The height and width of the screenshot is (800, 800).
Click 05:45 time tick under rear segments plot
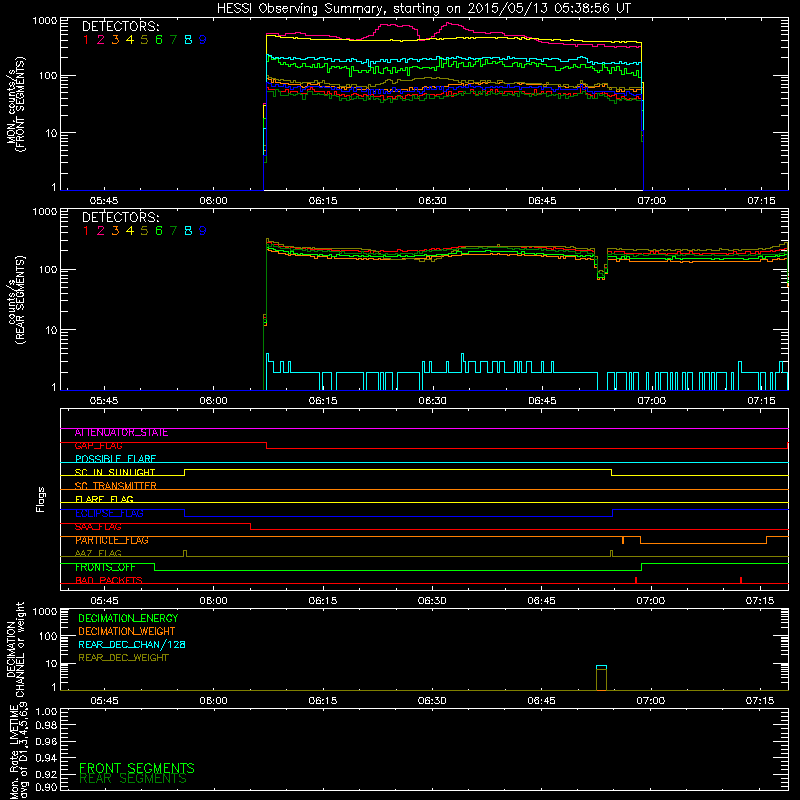pos(104,401)
